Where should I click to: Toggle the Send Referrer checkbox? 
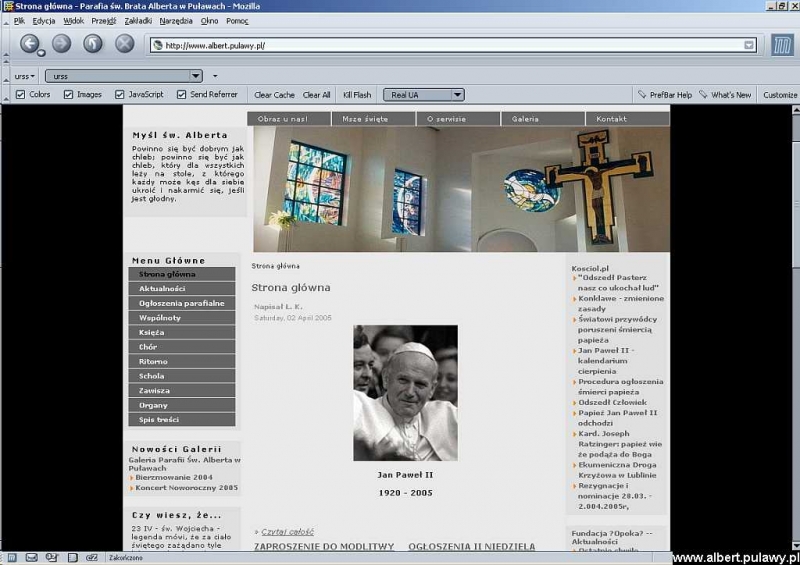tap(181, 94)
